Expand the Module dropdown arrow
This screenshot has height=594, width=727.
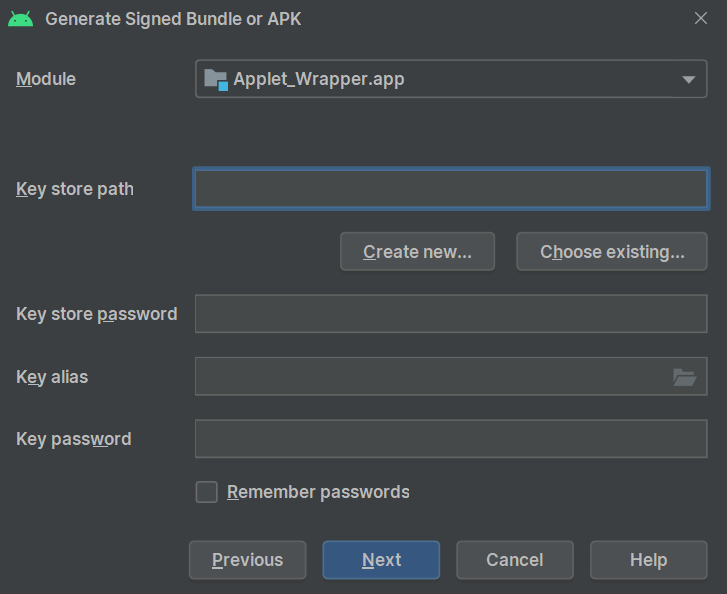click(x=688, y=80)
